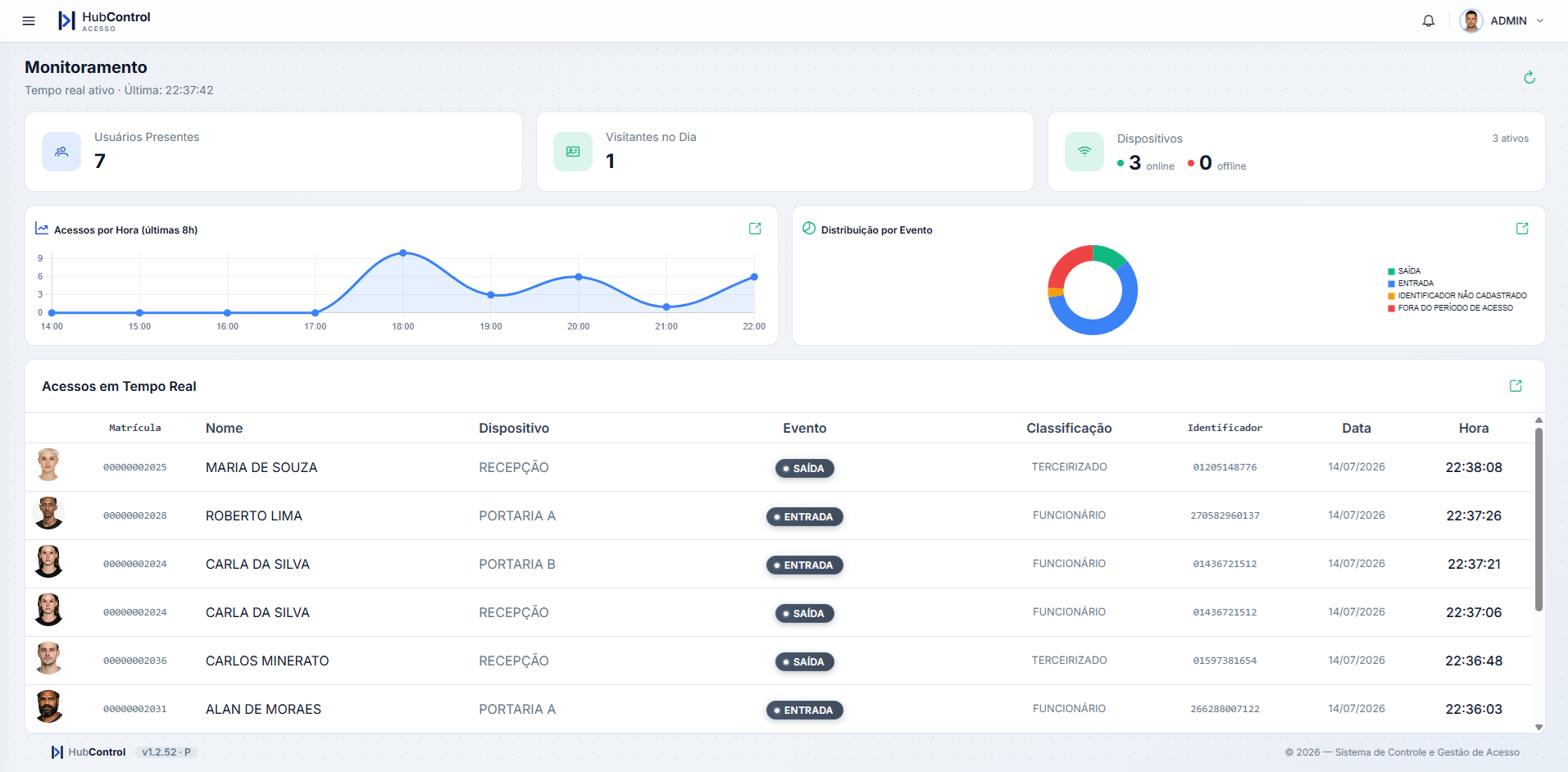Click the table scrollbar thumb
This screenshot has height=772, width=1568.
[1538, 520]
